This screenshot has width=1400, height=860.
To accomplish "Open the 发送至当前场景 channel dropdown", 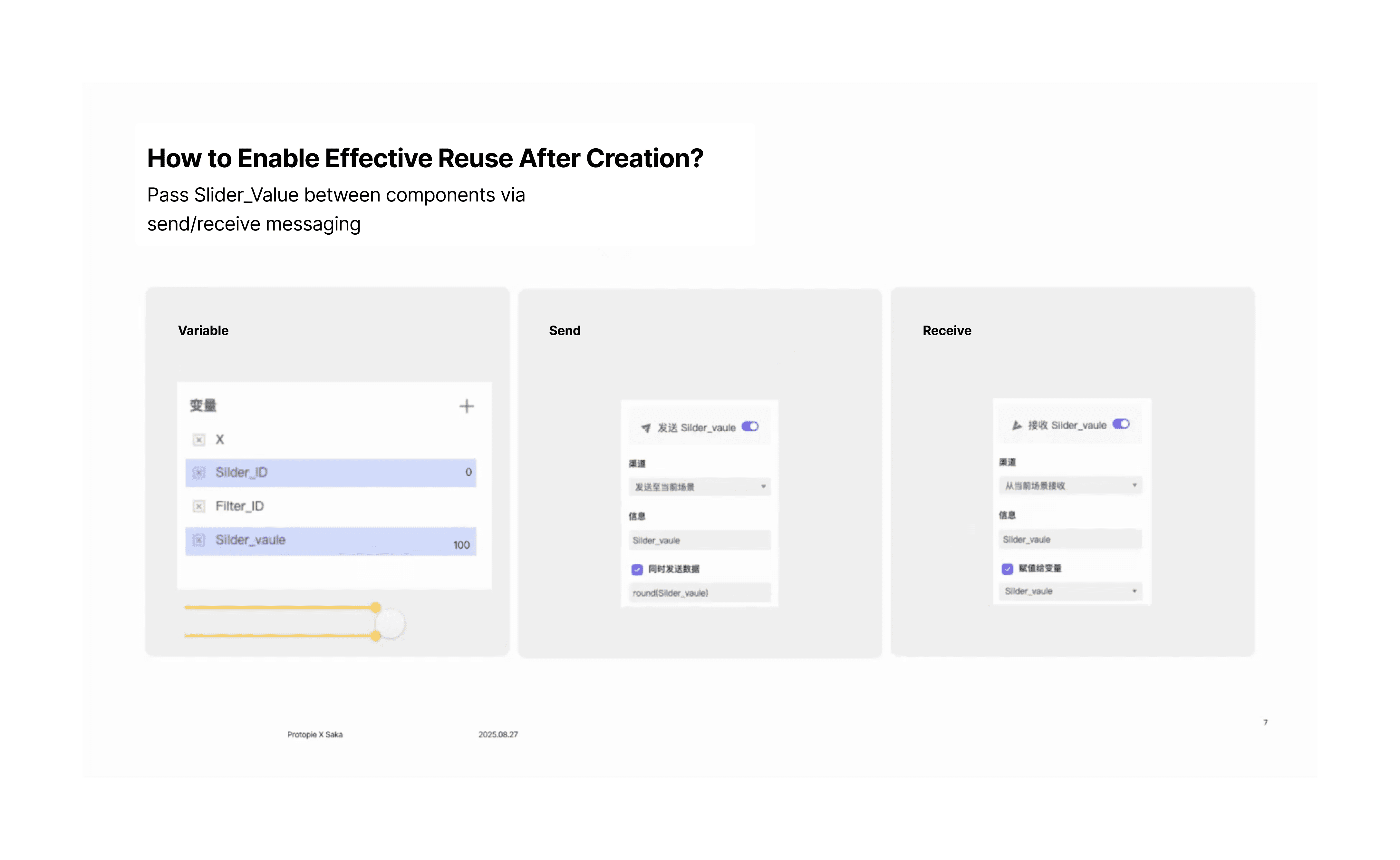I will pos(700,486).
